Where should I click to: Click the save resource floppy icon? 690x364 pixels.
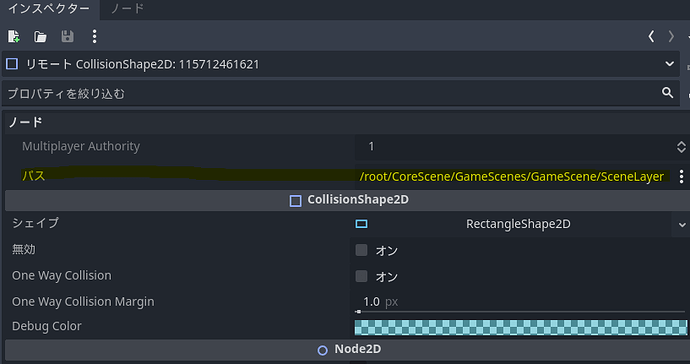[x=67, y=37]
